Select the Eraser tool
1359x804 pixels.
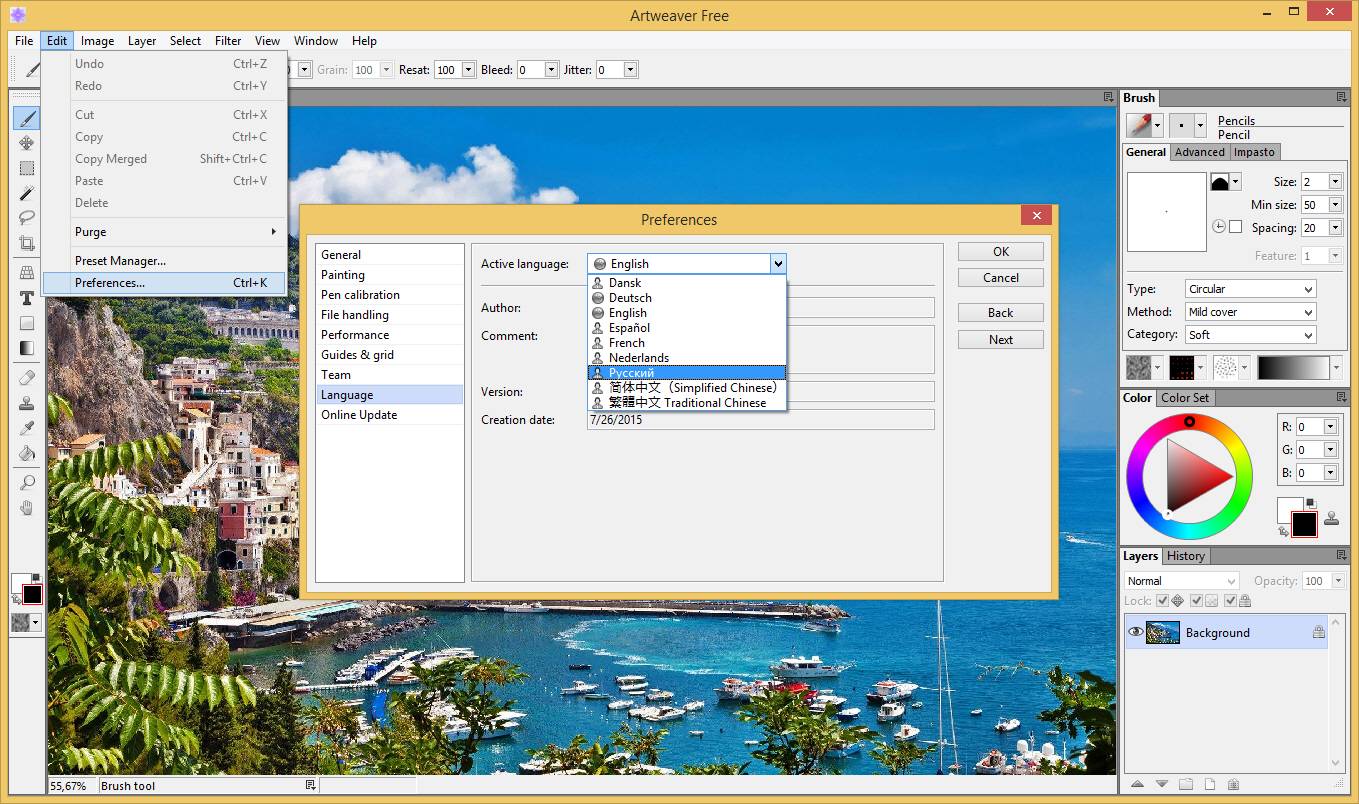[27, 378]
